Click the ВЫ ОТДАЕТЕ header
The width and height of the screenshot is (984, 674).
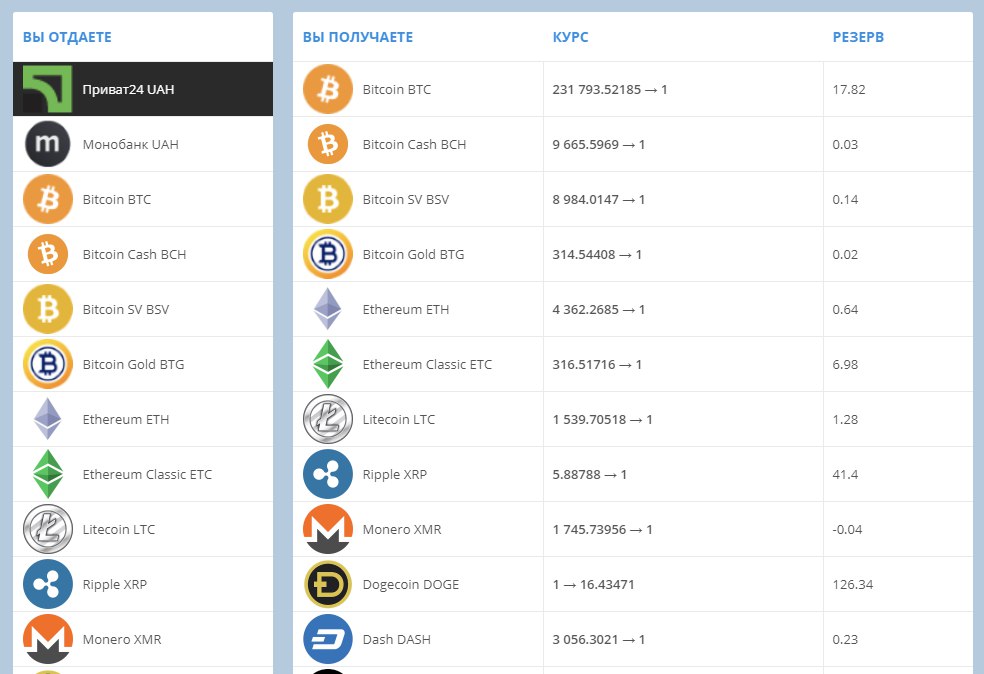click(x=67, y=37)
